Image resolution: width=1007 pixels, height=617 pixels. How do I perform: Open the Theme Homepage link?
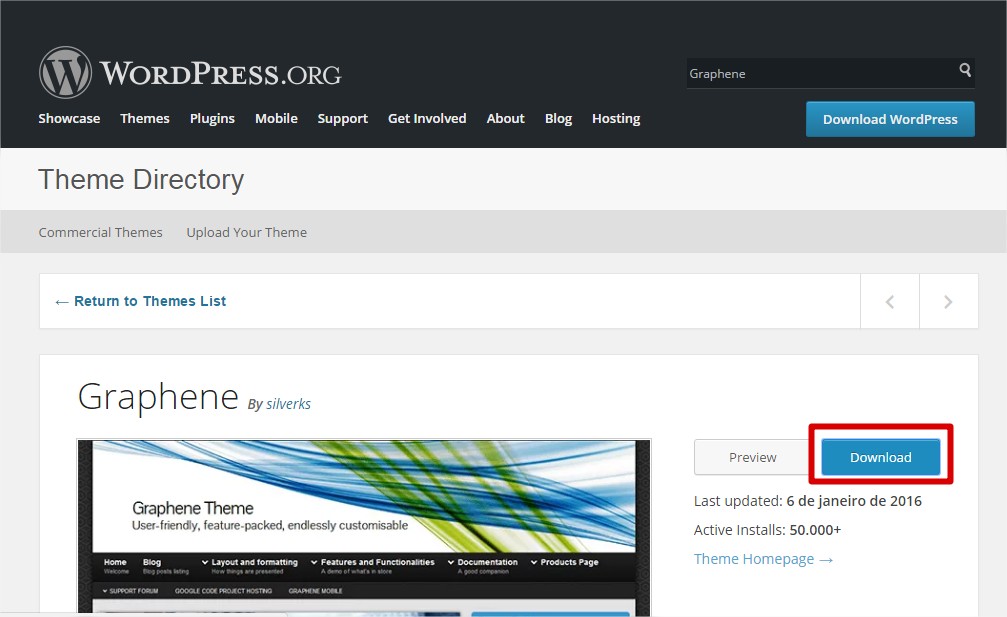click(764, 559)
